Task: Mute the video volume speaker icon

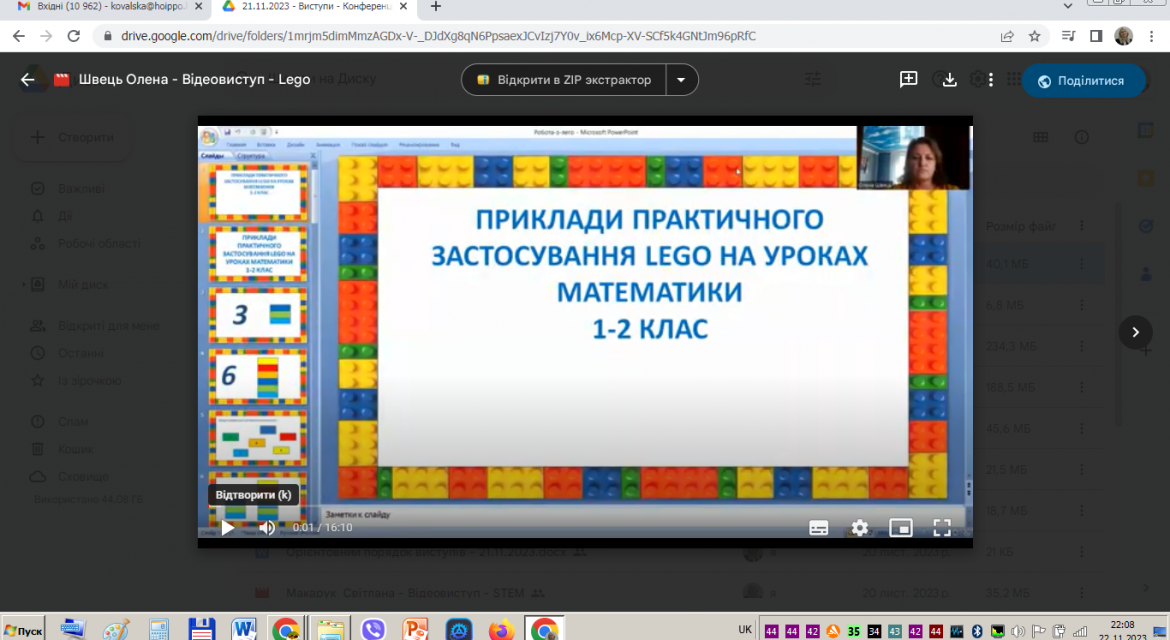Action: (266, 527)
